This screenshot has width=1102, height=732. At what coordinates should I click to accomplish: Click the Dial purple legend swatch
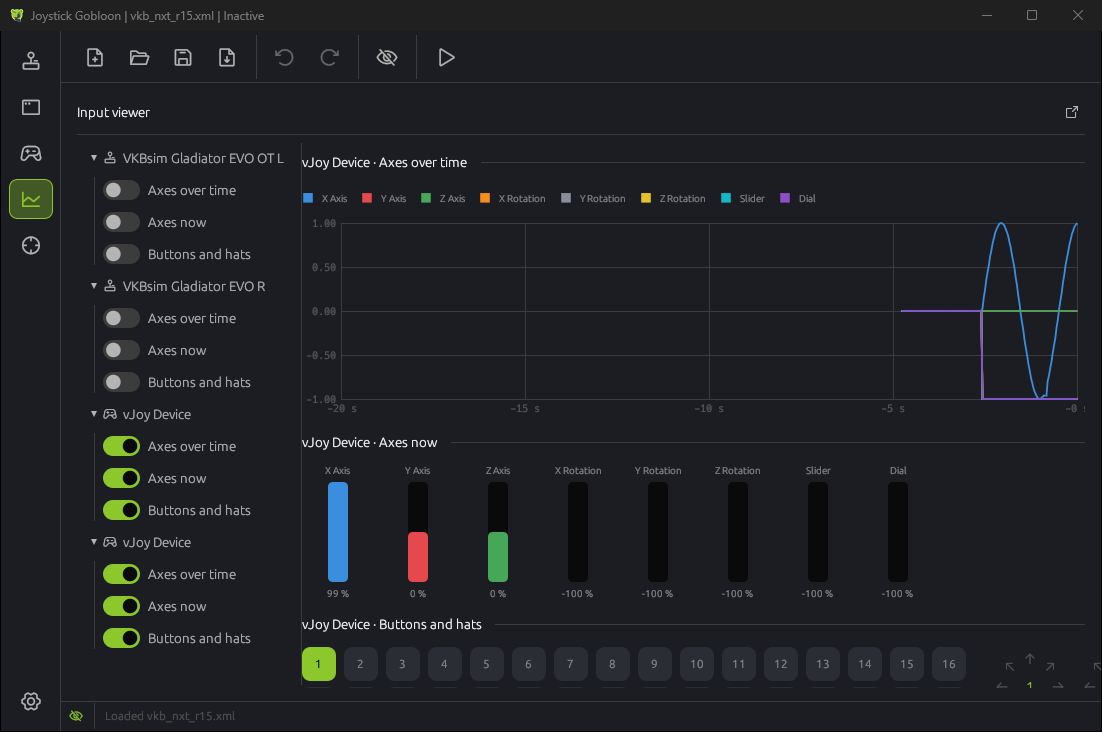click(785, 198)
